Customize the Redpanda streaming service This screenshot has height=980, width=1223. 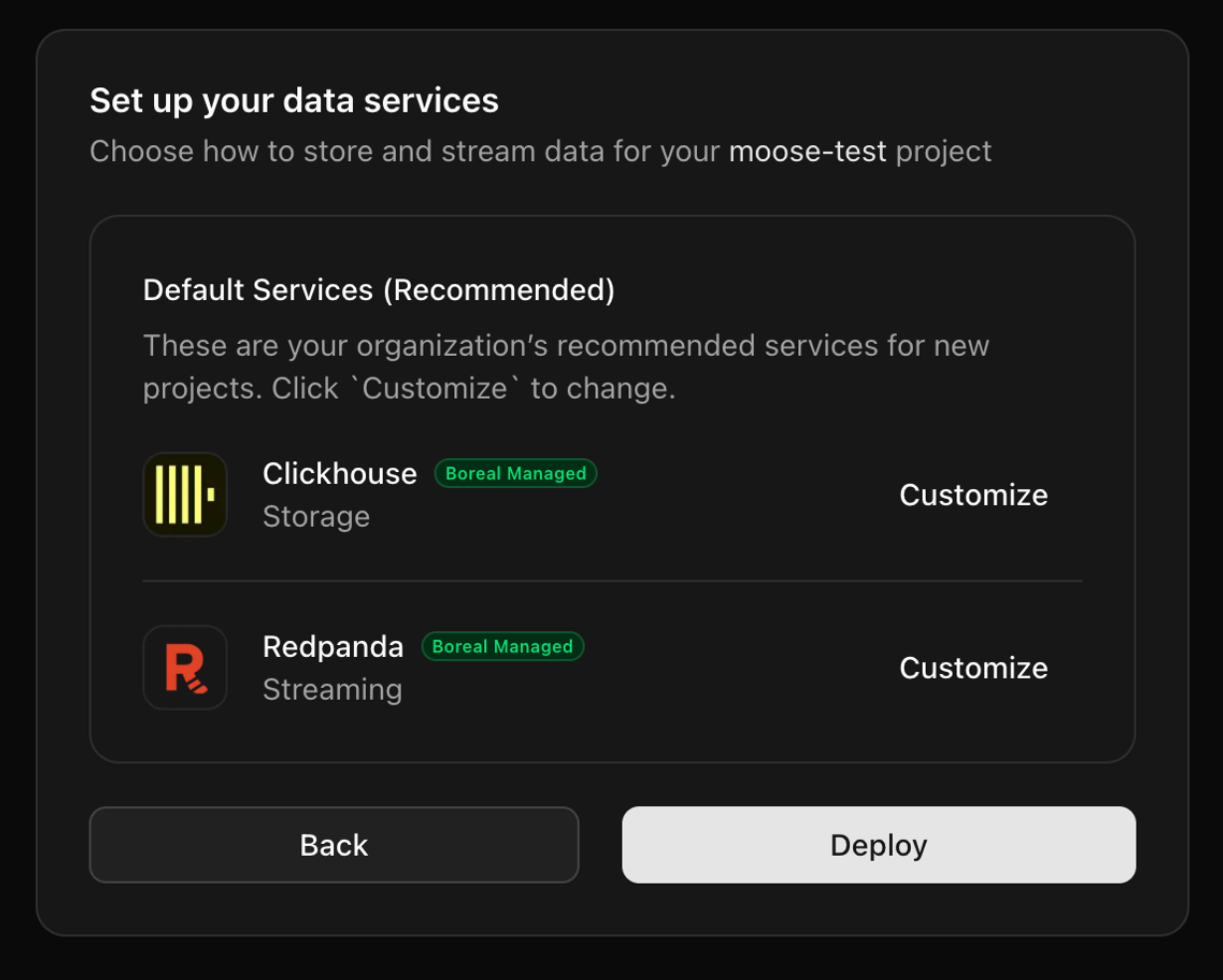[973, 668]
